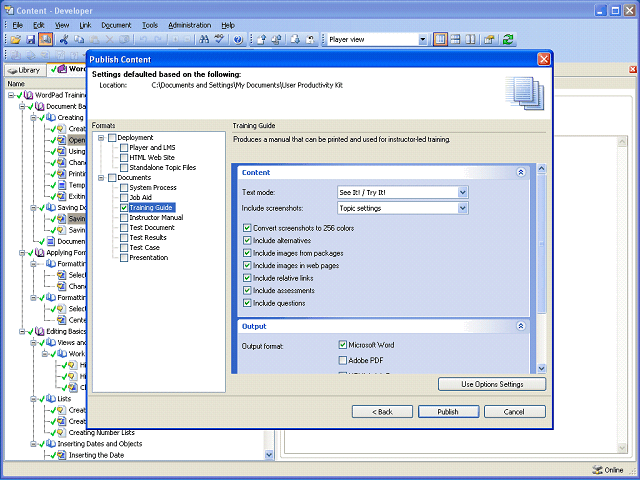Collapse the Lists section in the outline

[x=34, y=399]
